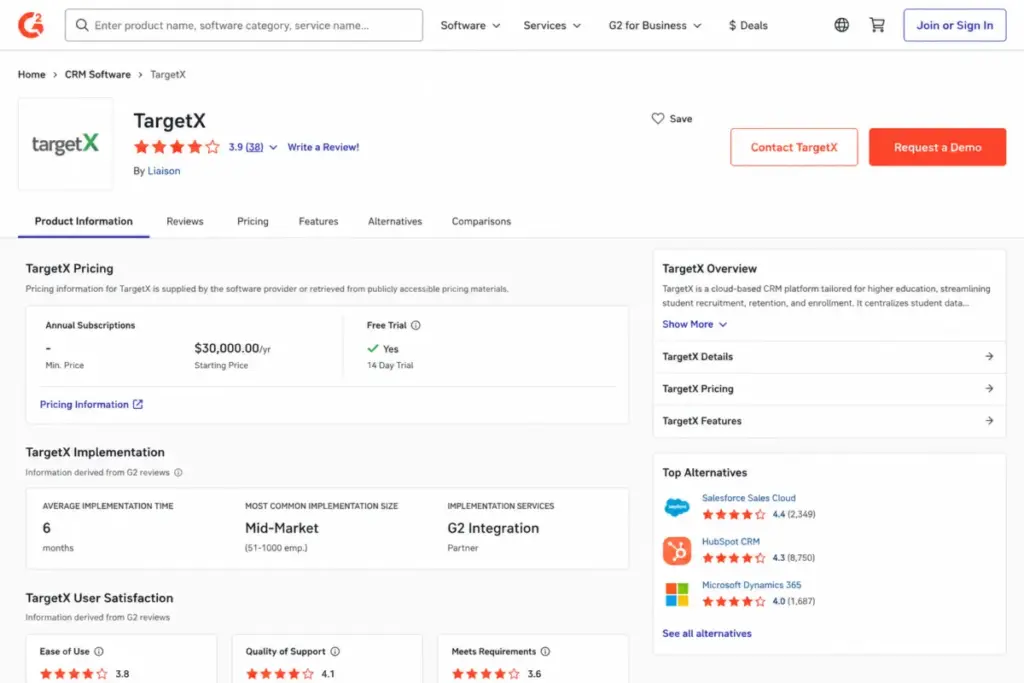Switch to the Features tab

point(319,221)
